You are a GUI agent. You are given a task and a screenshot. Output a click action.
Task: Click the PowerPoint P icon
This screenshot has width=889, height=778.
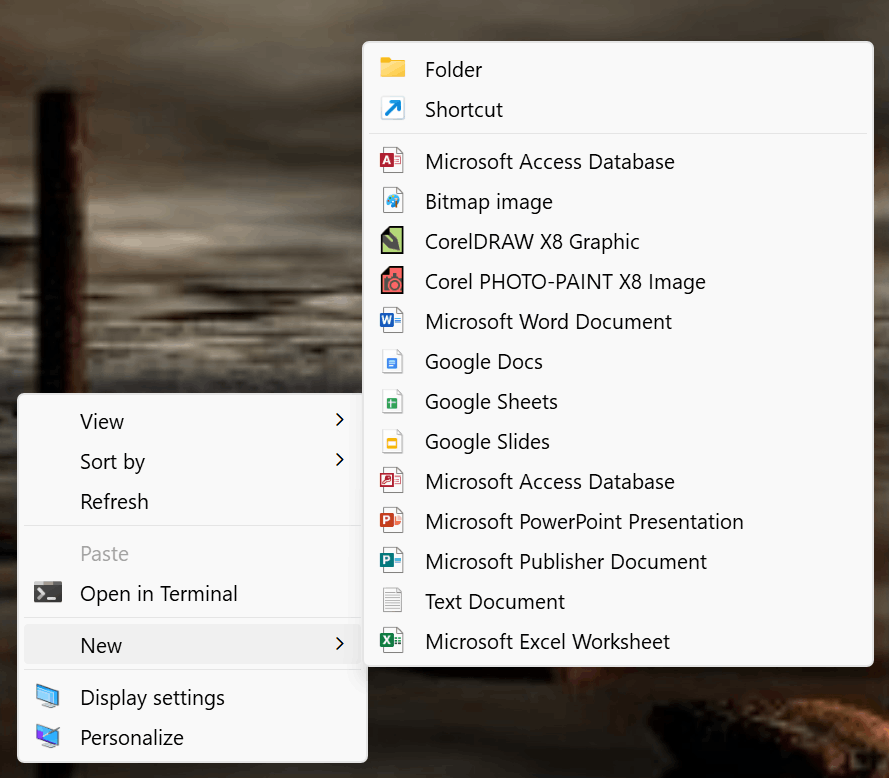[392, 521]
